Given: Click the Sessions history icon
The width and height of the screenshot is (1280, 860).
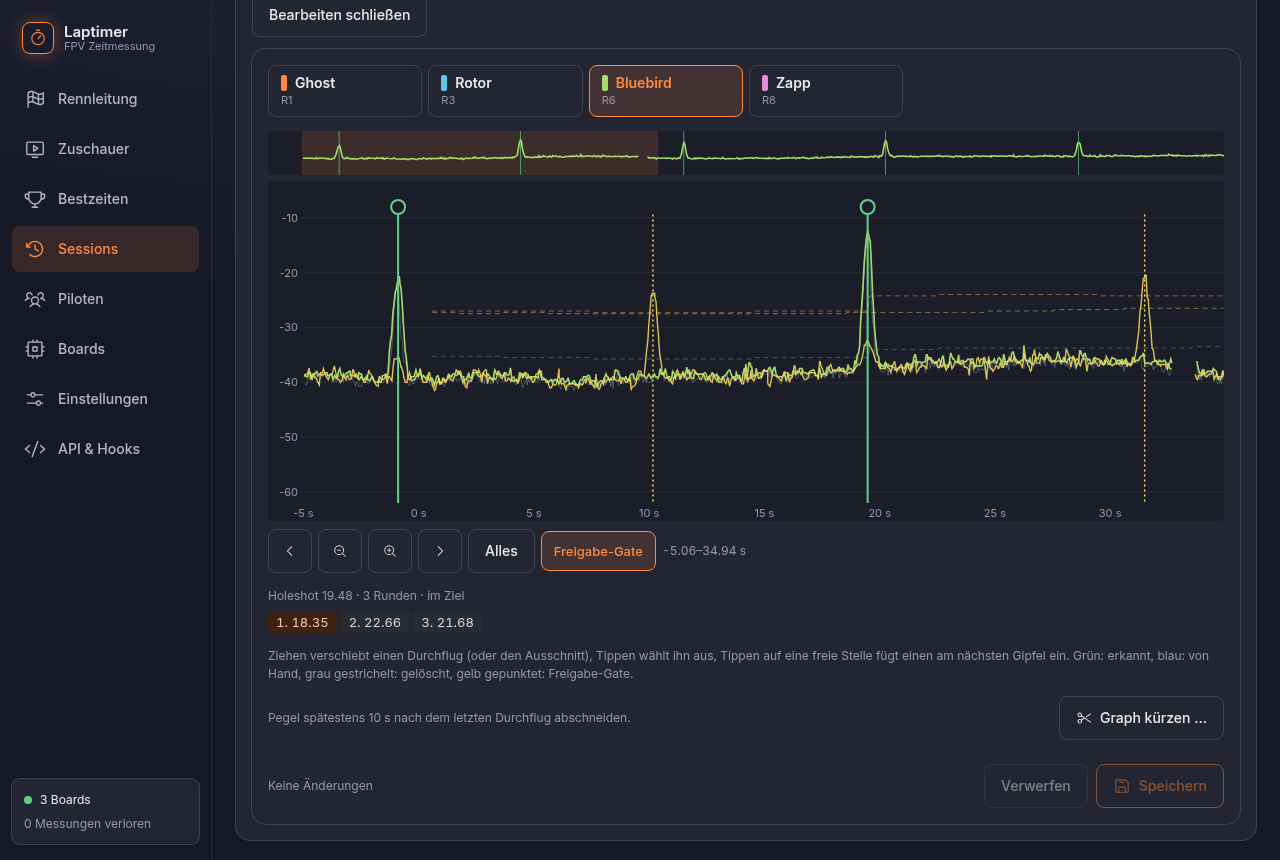Looking at the screenshot, I should tap(35, 249).
